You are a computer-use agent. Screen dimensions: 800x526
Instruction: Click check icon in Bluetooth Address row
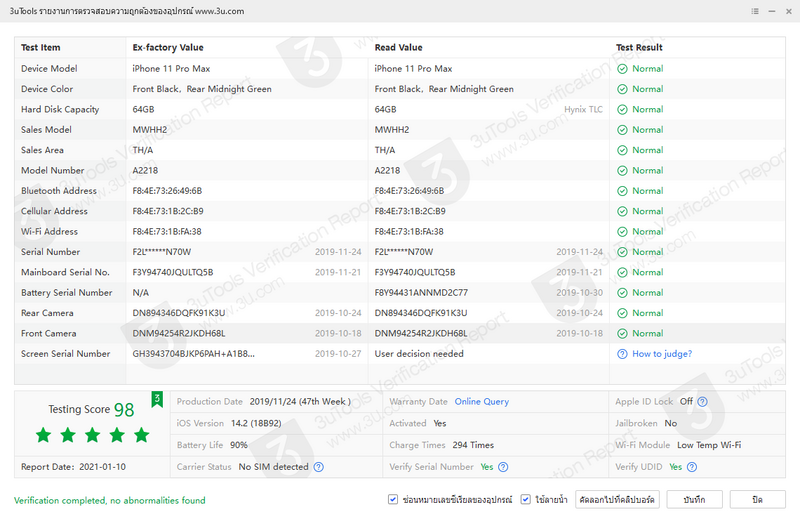tap(622, 191)
